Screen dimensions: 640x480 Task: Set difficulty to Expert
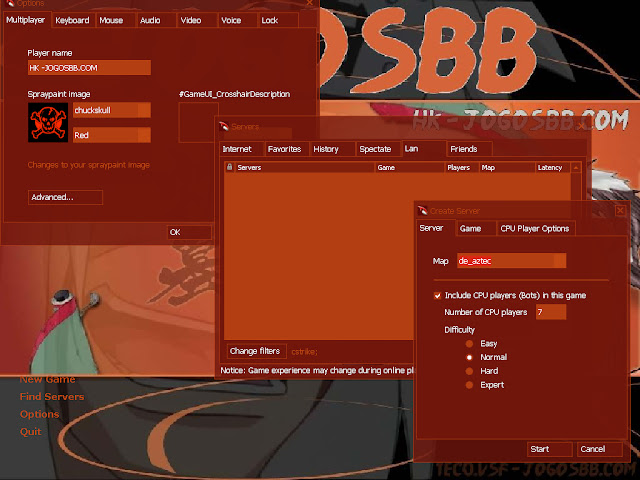[469, 385]
